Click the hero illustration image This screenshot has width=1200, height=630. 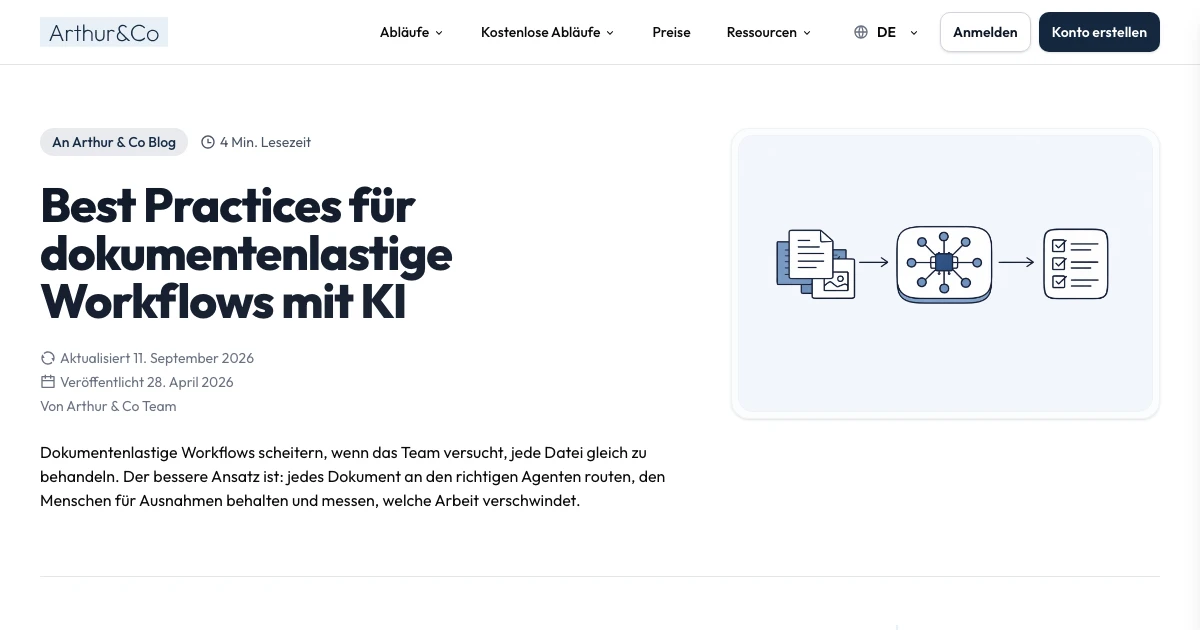(945, 273)
